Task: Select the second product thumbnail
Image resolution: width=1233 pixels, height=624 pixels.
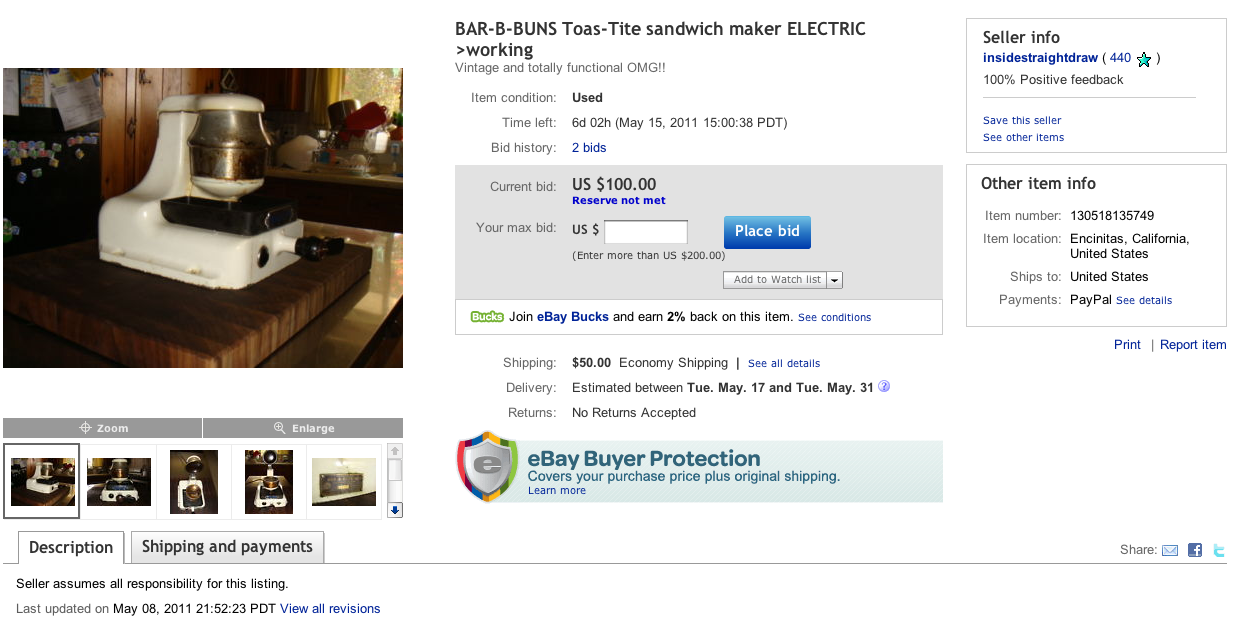Action: click(119, 482)
